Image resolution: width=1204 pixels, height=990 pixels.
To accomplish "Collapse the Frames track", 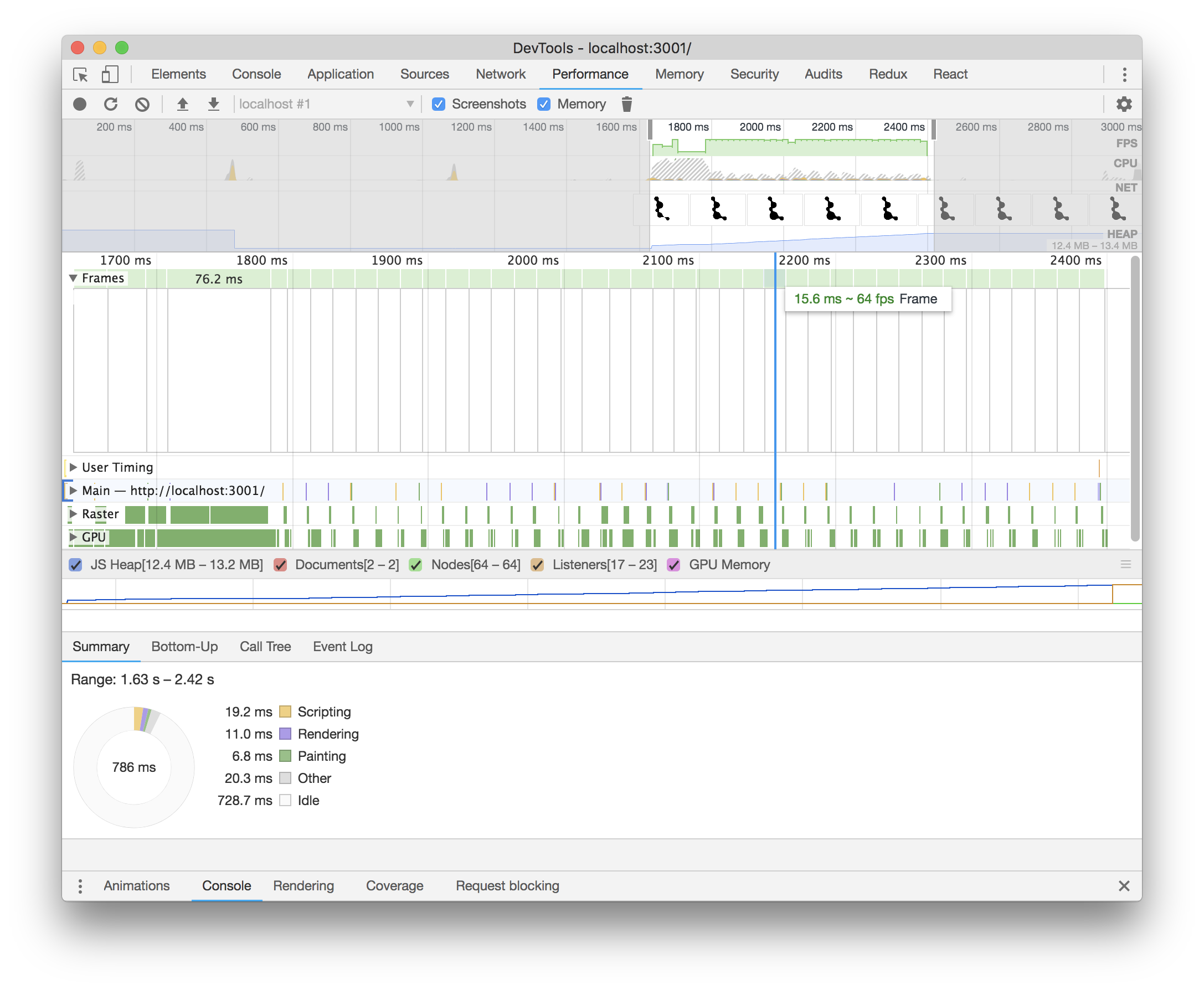I will [73, 279].
